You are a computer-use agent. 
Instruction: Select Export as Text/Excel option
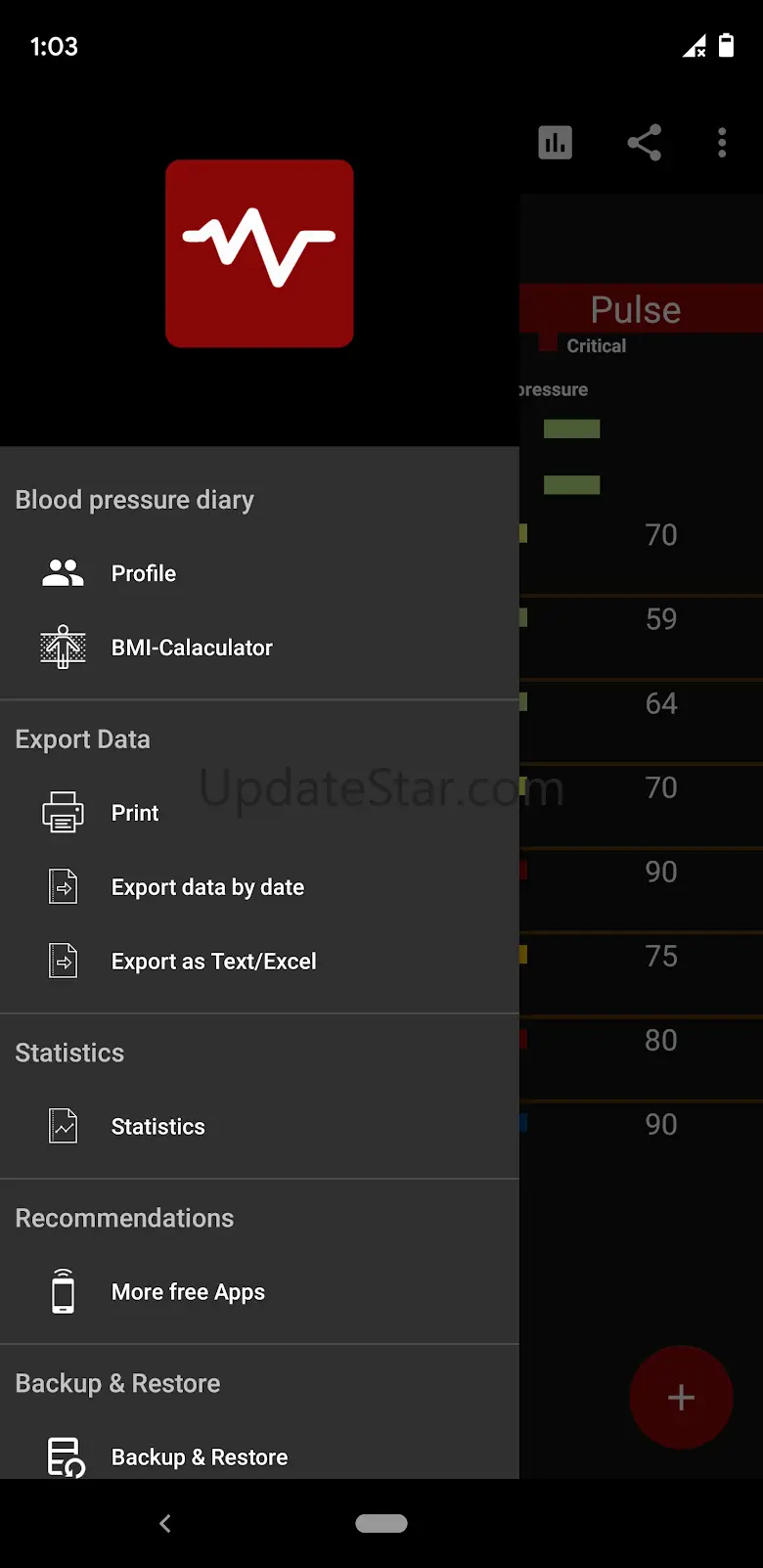tap(213, 961)
